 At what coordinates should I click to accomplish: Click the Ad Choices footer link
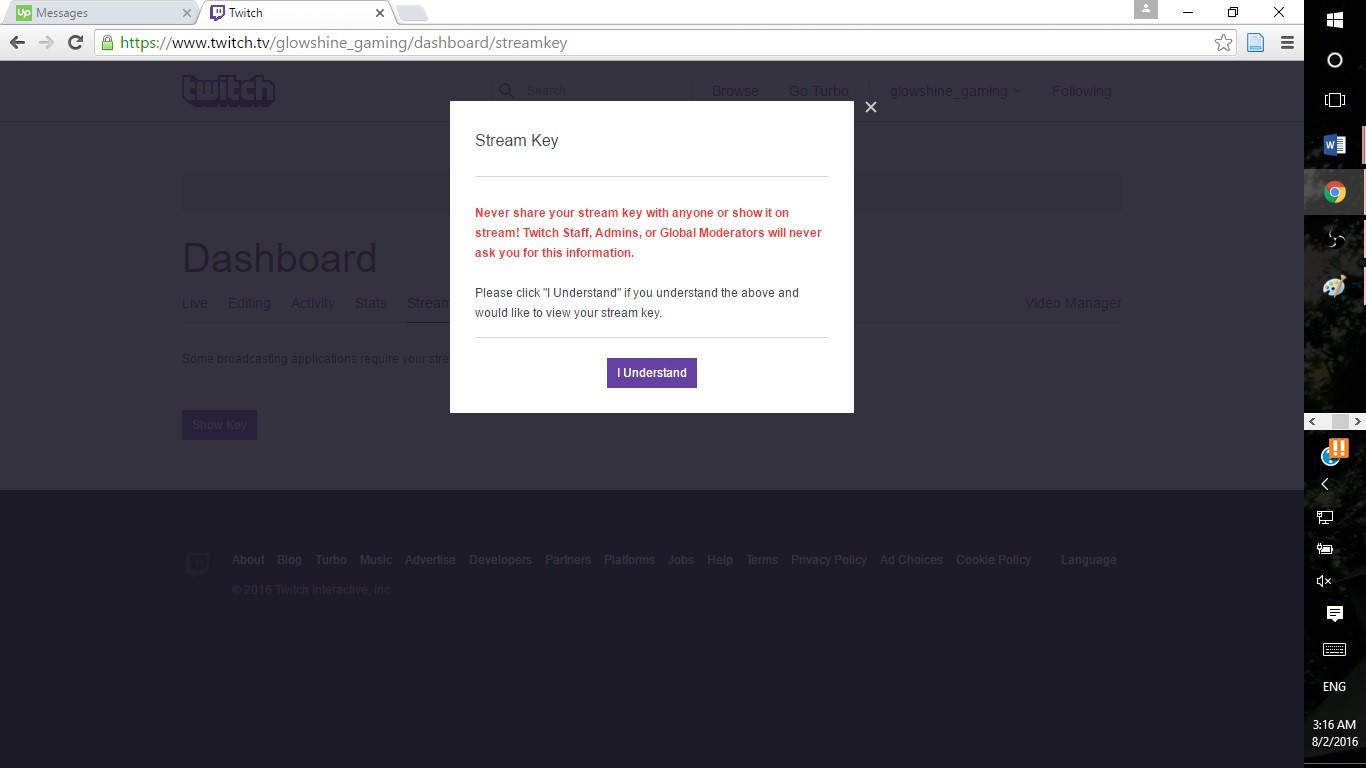coord(911,560)
